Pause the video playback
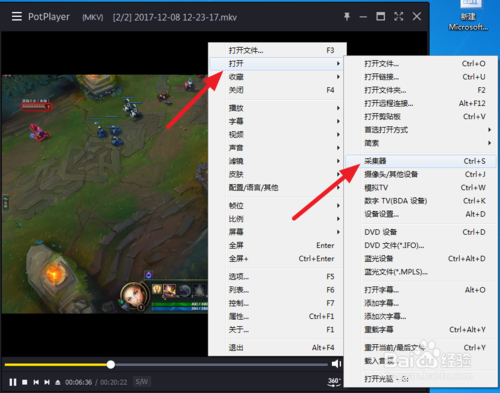Viewport: 500px width, 393px height. coord(13,382)
